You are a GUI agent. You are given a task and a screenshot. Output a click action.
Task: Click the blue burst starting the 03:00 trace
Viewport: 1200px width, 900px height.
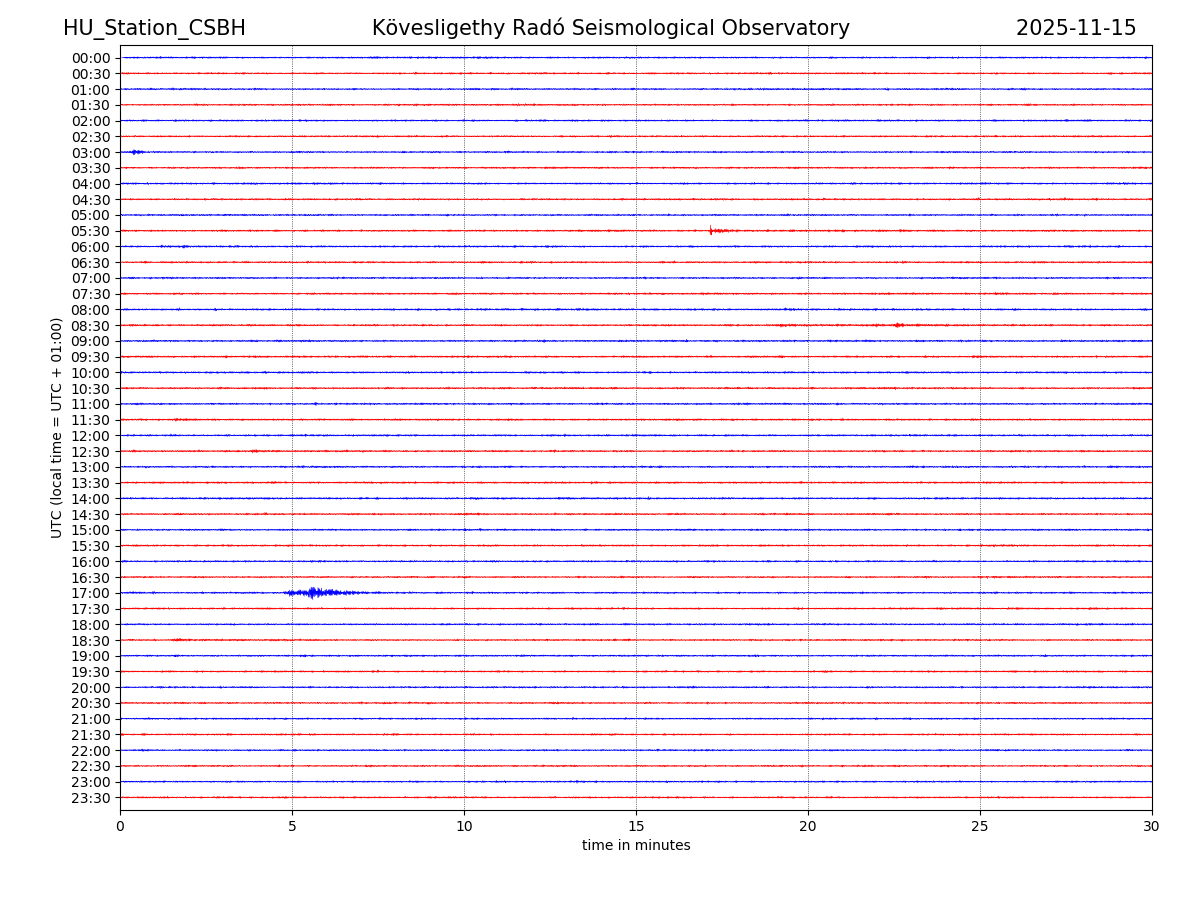(x=137, y=152)
